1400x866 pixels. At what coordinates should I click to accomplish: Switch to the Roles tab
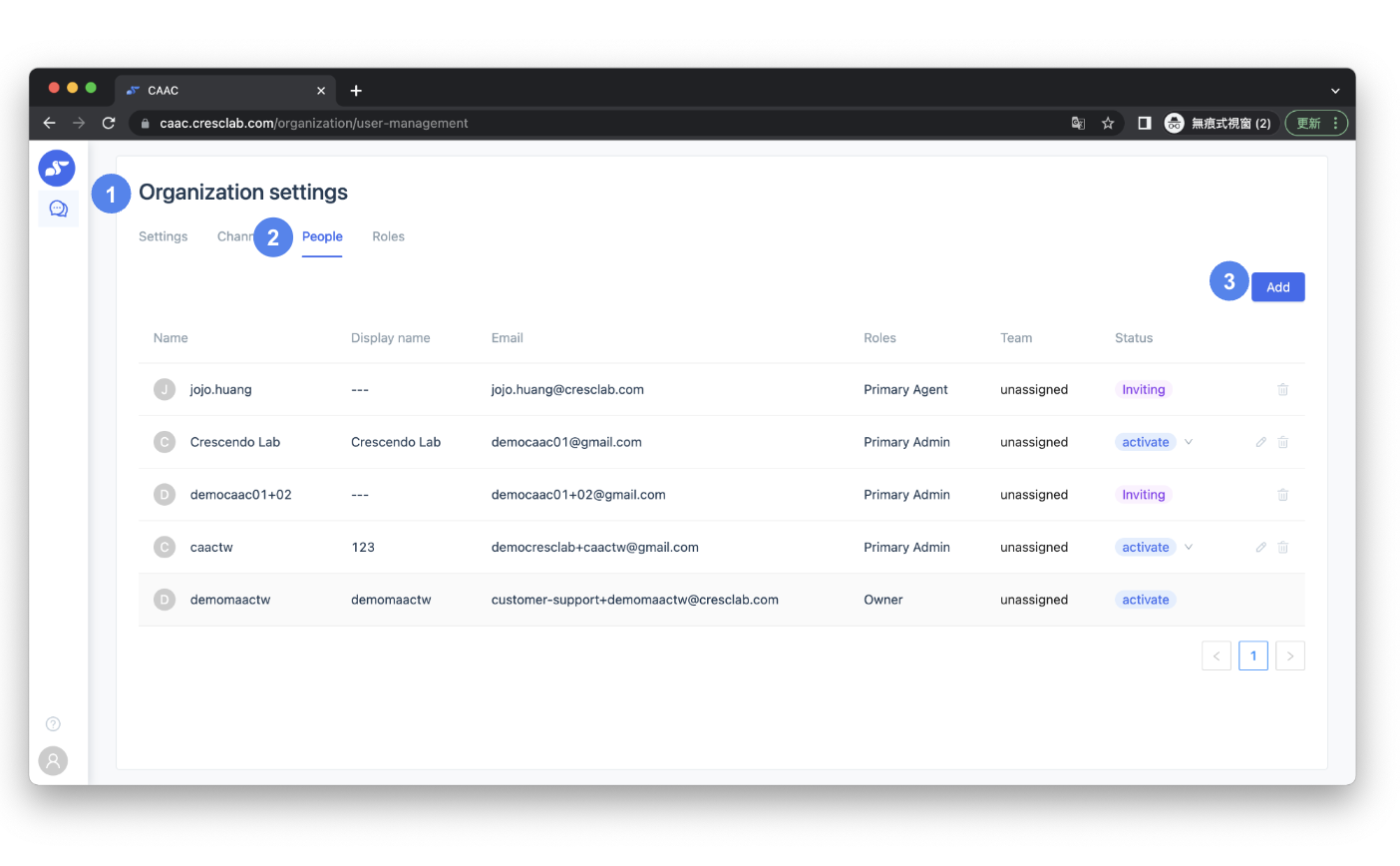tap(388, 236)
